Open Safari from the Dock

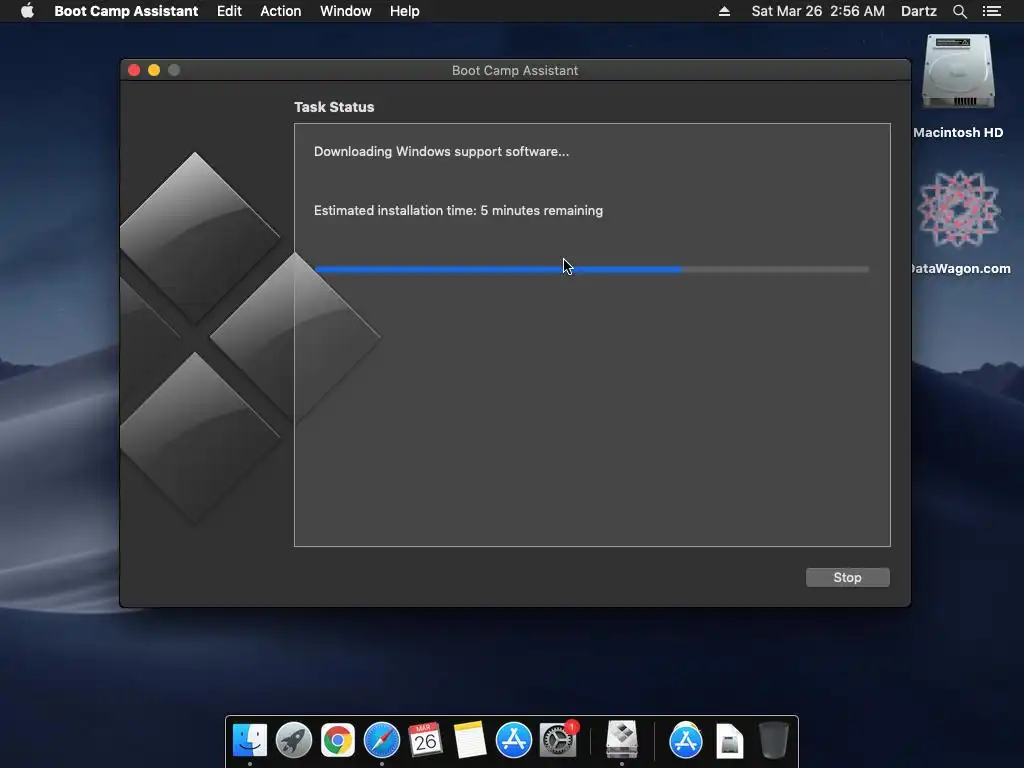381,741
